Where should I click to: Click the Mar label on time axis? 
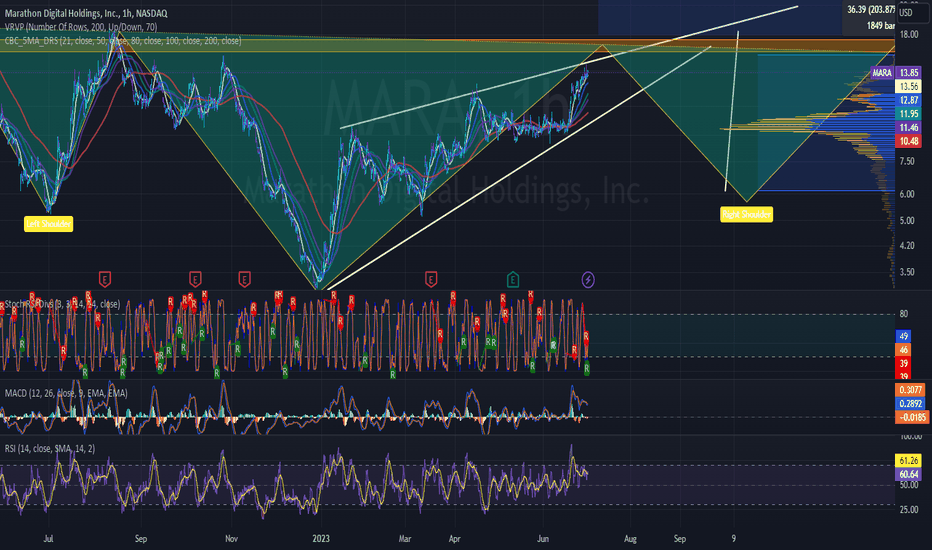point(405,539)
